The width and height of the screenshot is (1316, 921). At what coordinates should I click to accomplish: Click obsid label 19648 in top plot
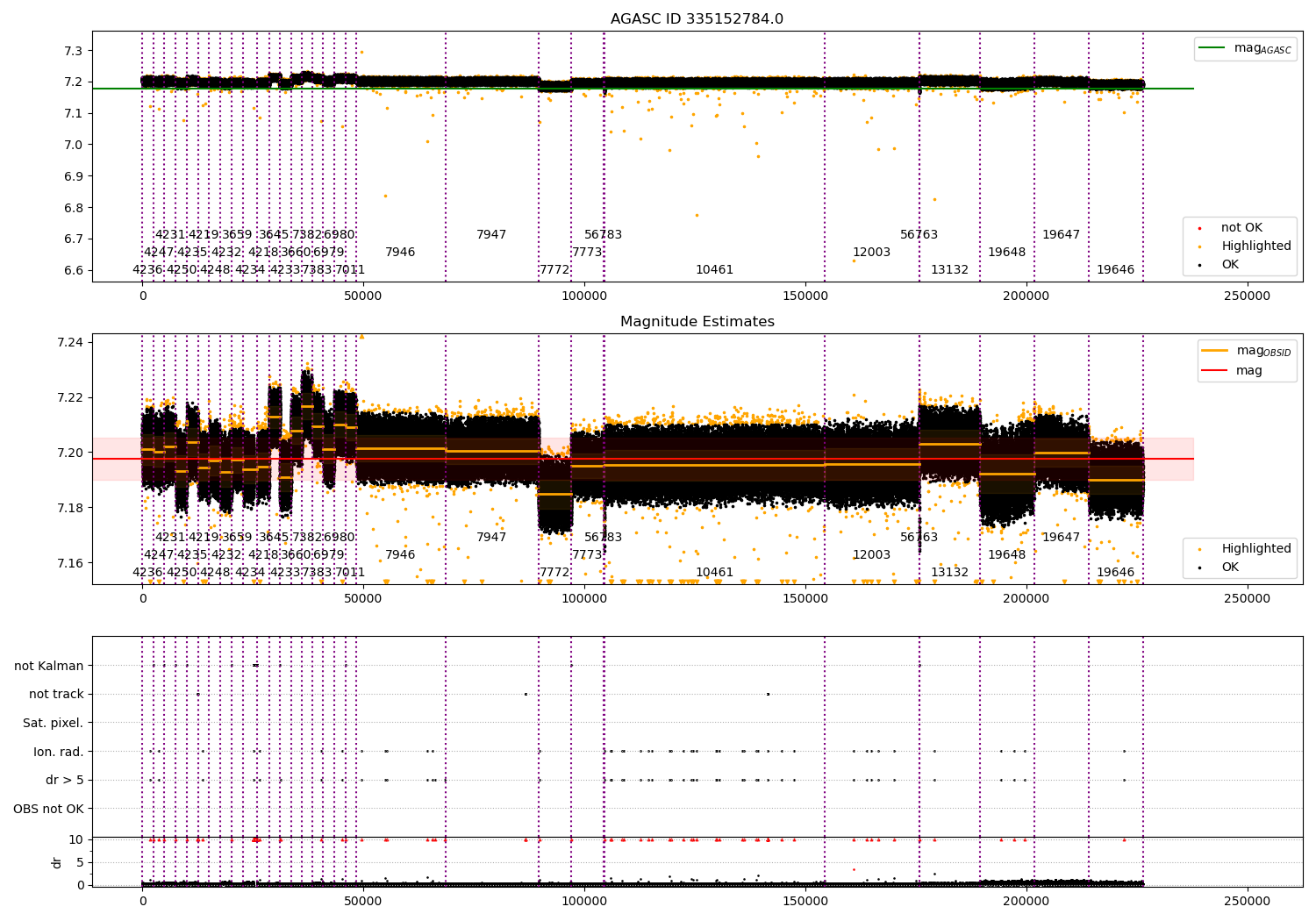[1006, 253]
